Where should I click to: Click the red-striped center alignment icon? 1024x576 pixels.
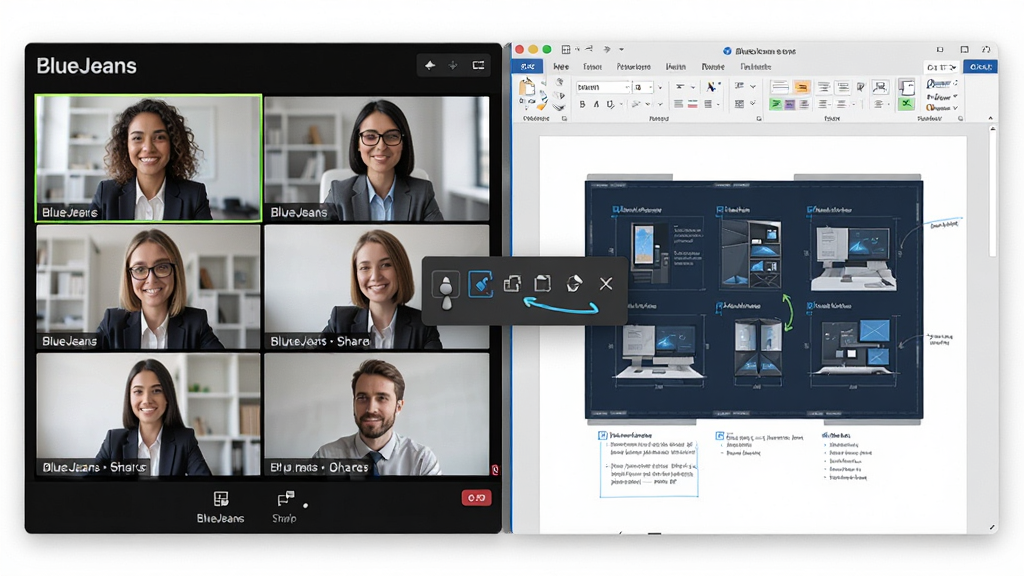click(x=693, y=104)
